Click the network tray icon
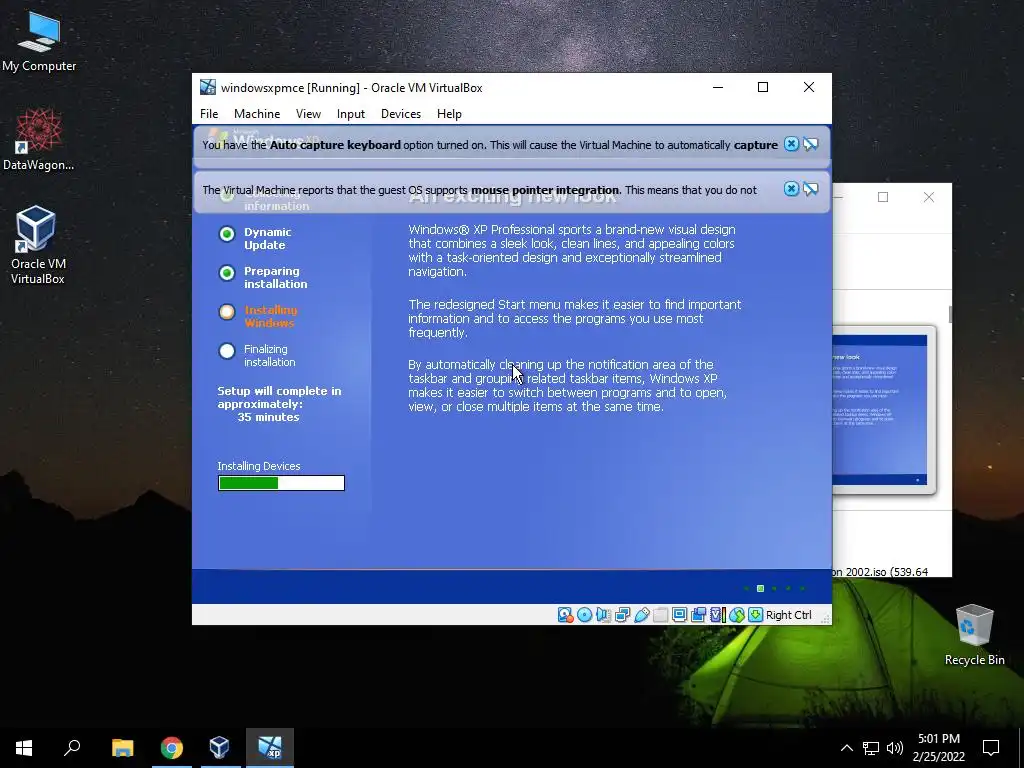The image size is (1024, 768). click(871, 748)
